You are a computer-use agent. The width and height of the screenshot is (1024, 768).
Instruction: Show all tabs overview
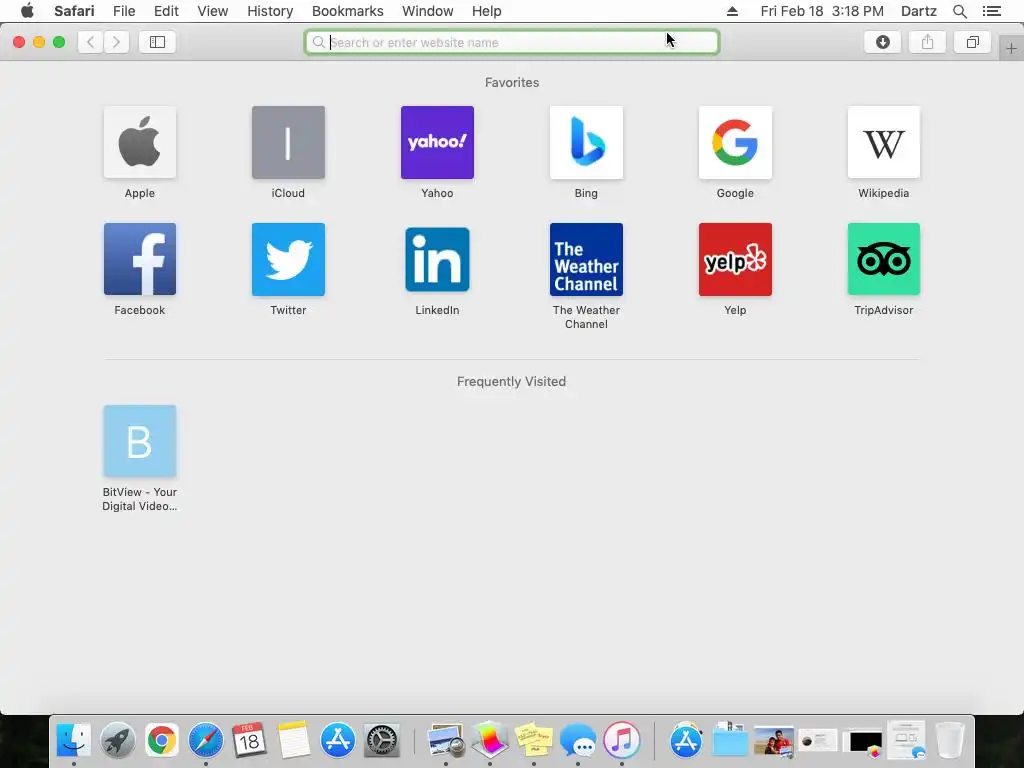coord(972,42)
